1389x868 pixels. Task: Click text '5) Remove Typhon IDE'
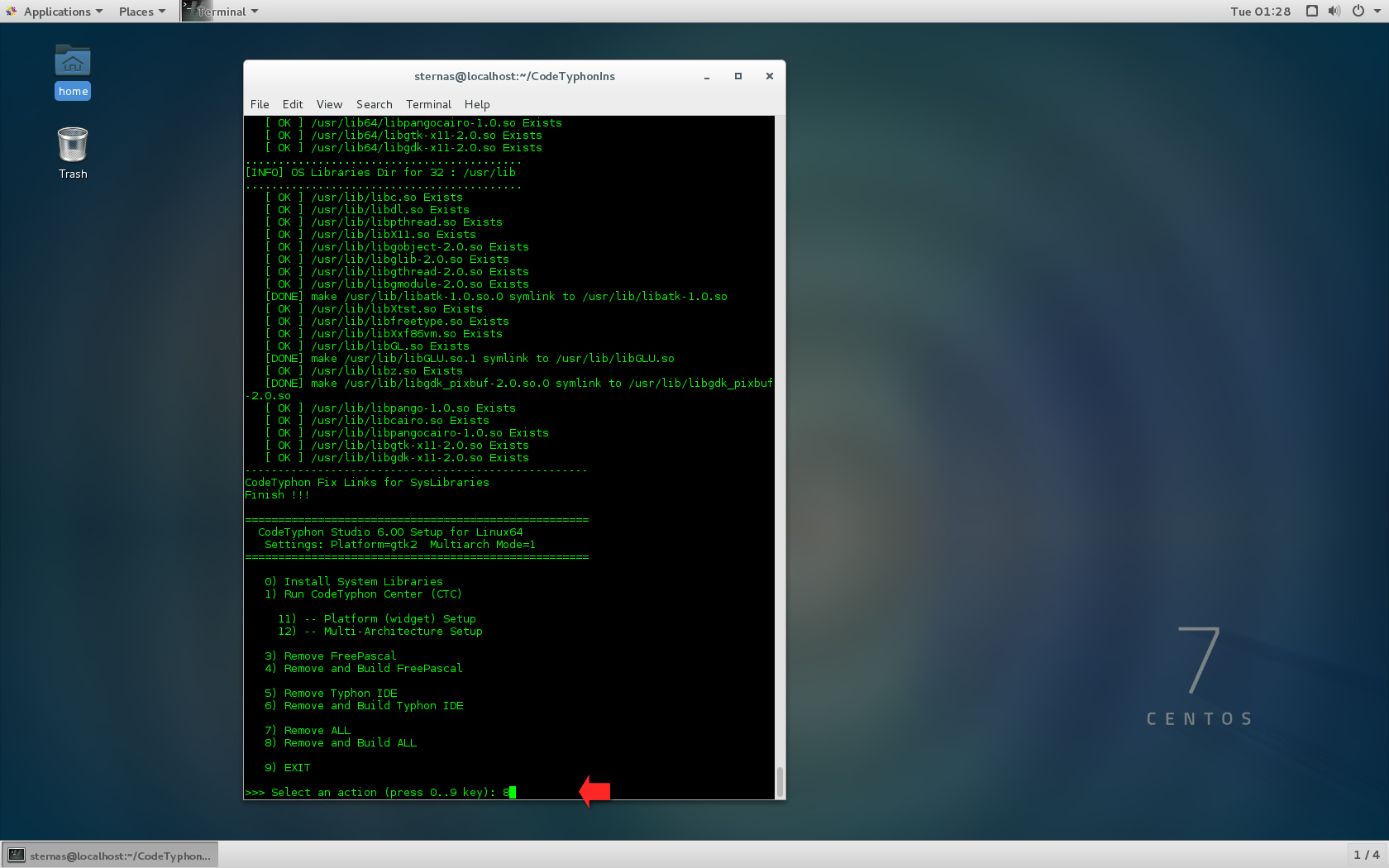(331, 693)
